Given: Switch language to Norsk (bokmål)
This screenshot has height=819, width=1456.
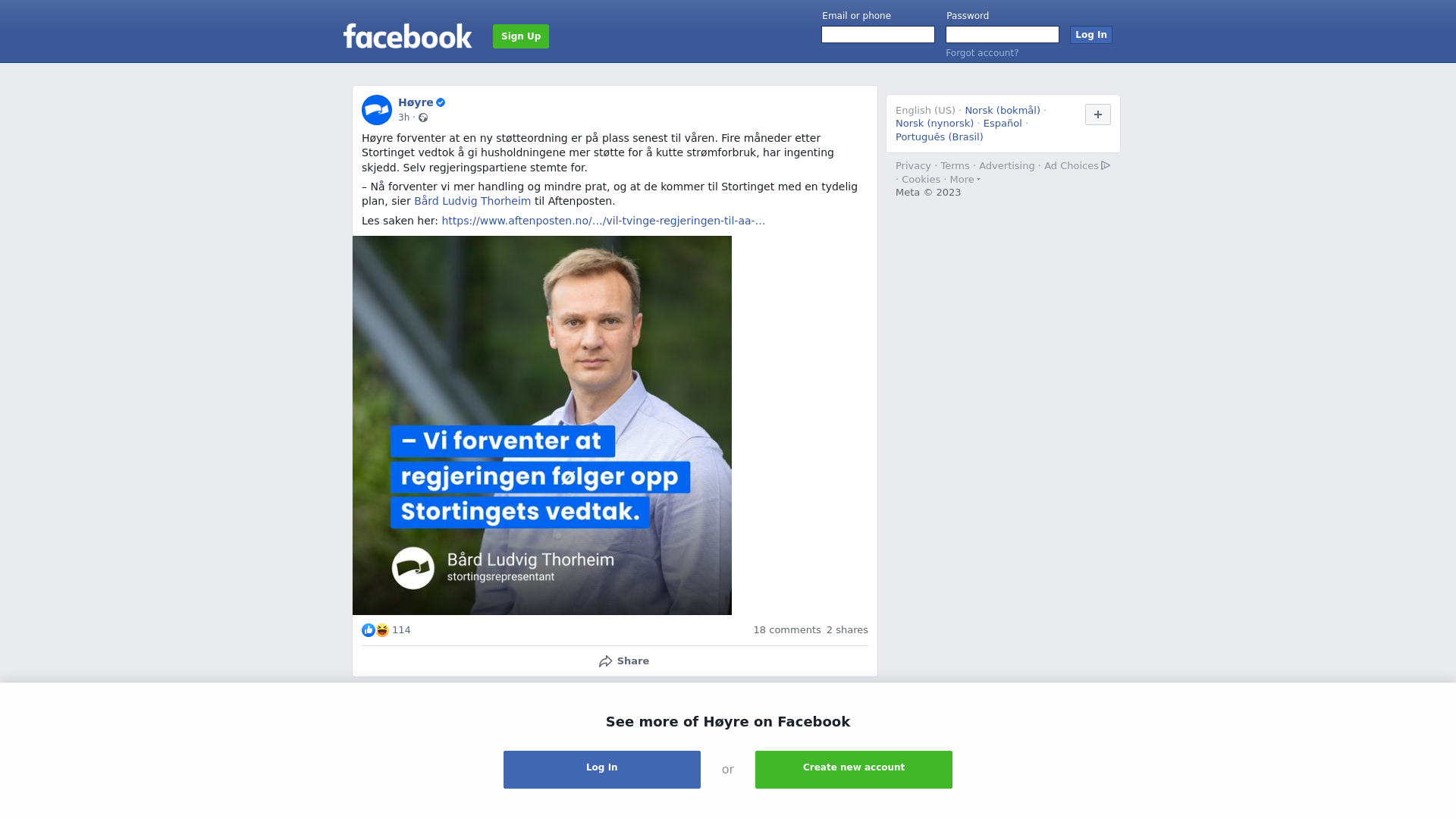Looking at the screenshot, I should tap(1003, 111).
